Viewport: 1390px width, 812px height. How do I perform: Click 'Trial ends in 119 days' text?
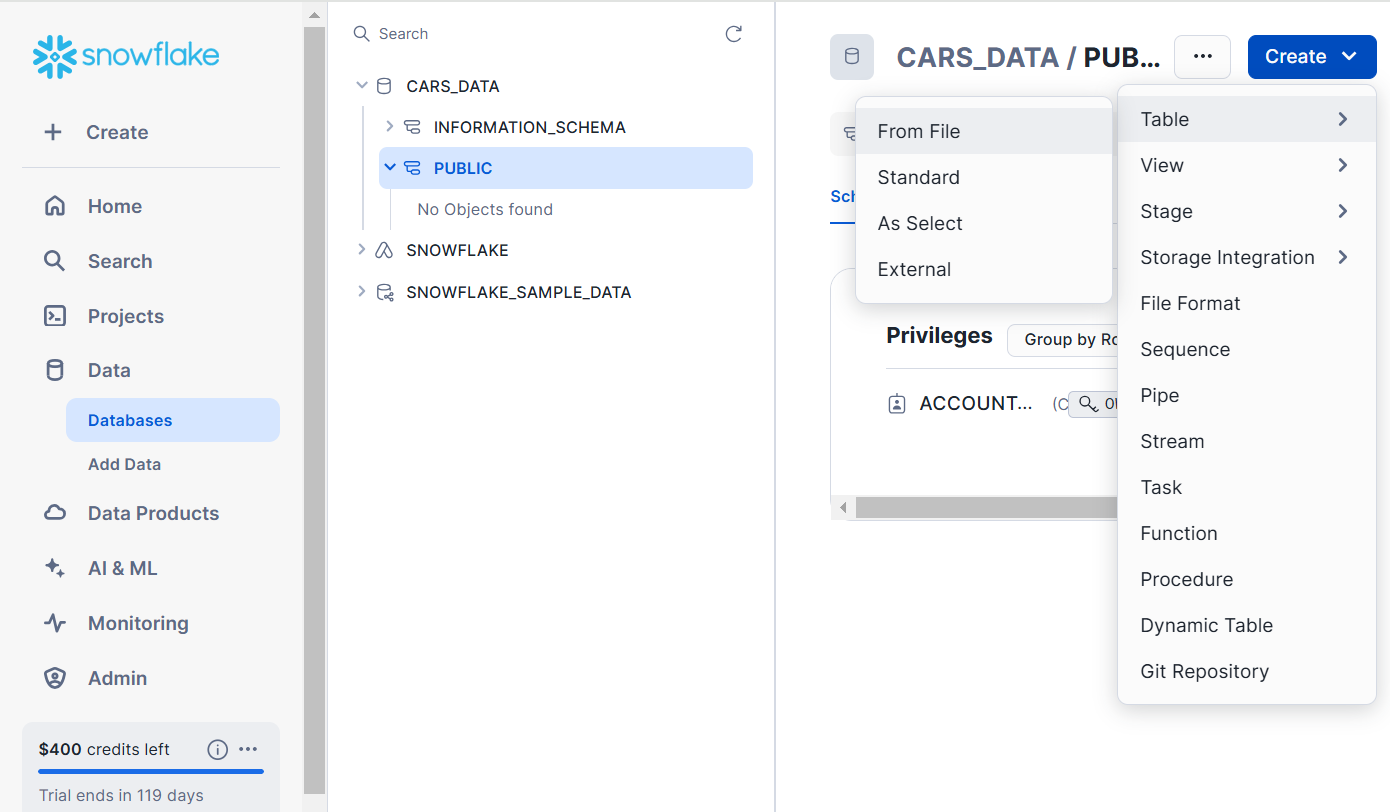point(121,796)
